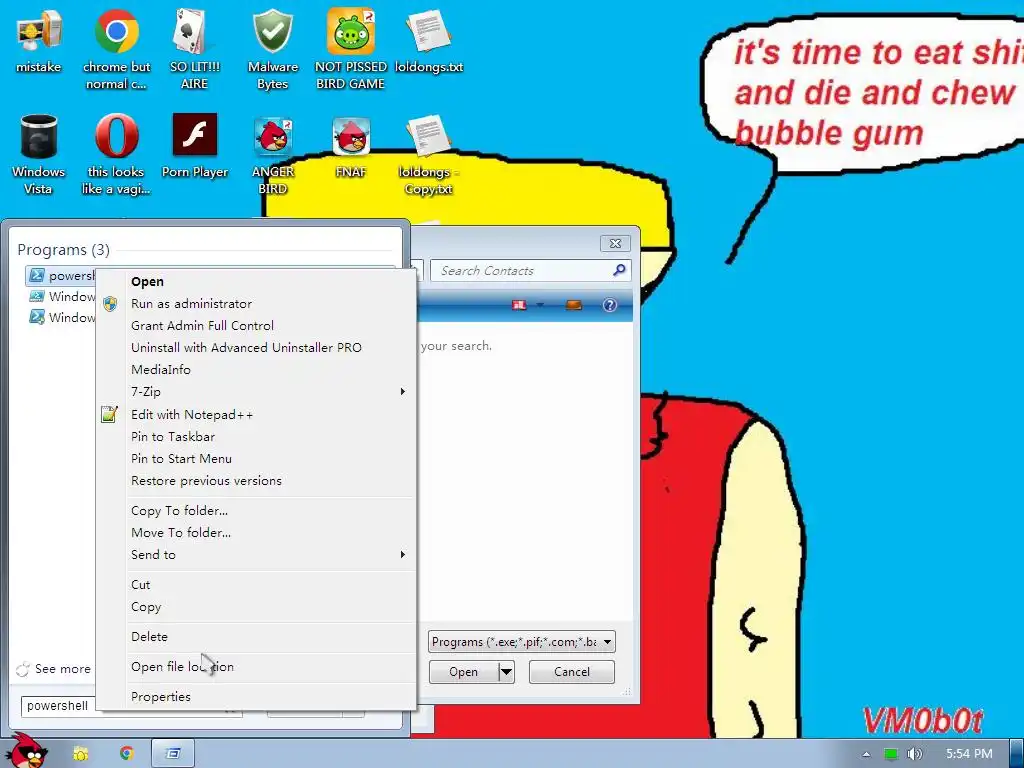Select the loldongs.txt file icon
Image resolution: width=1024 pixels, height=768 pixels.
tap(428, 42)
